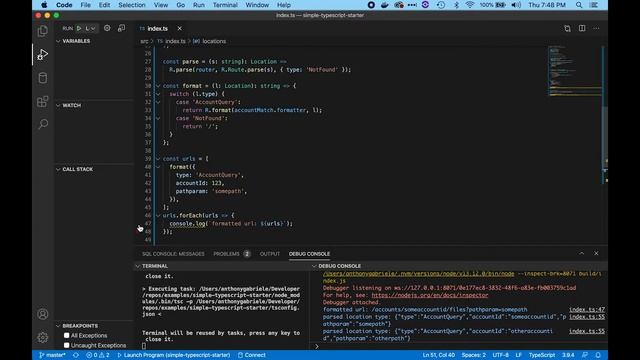Click the LF end-of-line setting in the status bar
The width and height of the screenshot is (640, 360).
(x=518, y=355)
